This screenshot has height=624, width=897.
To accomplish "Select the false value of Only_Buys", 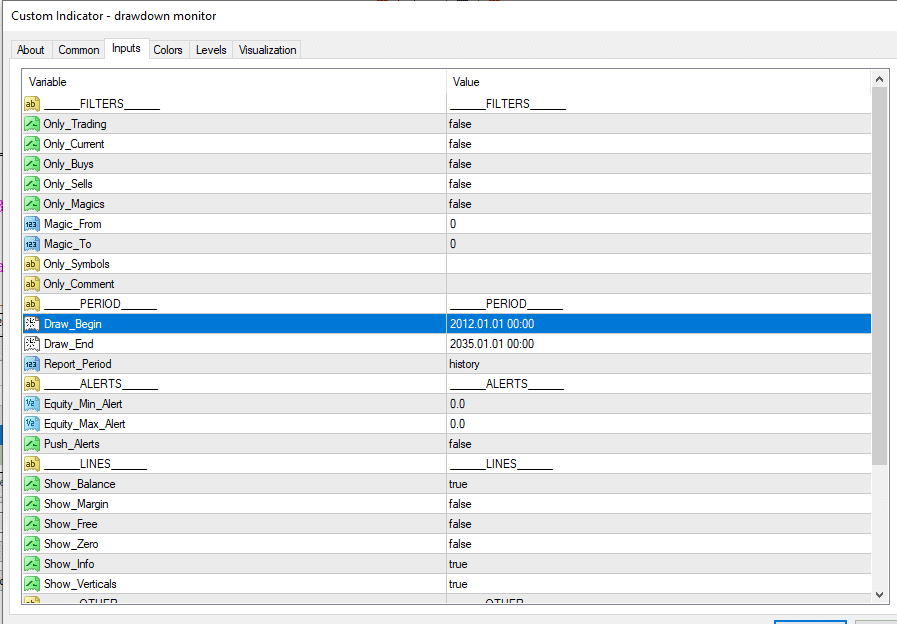I will click(x=460, y=164).
